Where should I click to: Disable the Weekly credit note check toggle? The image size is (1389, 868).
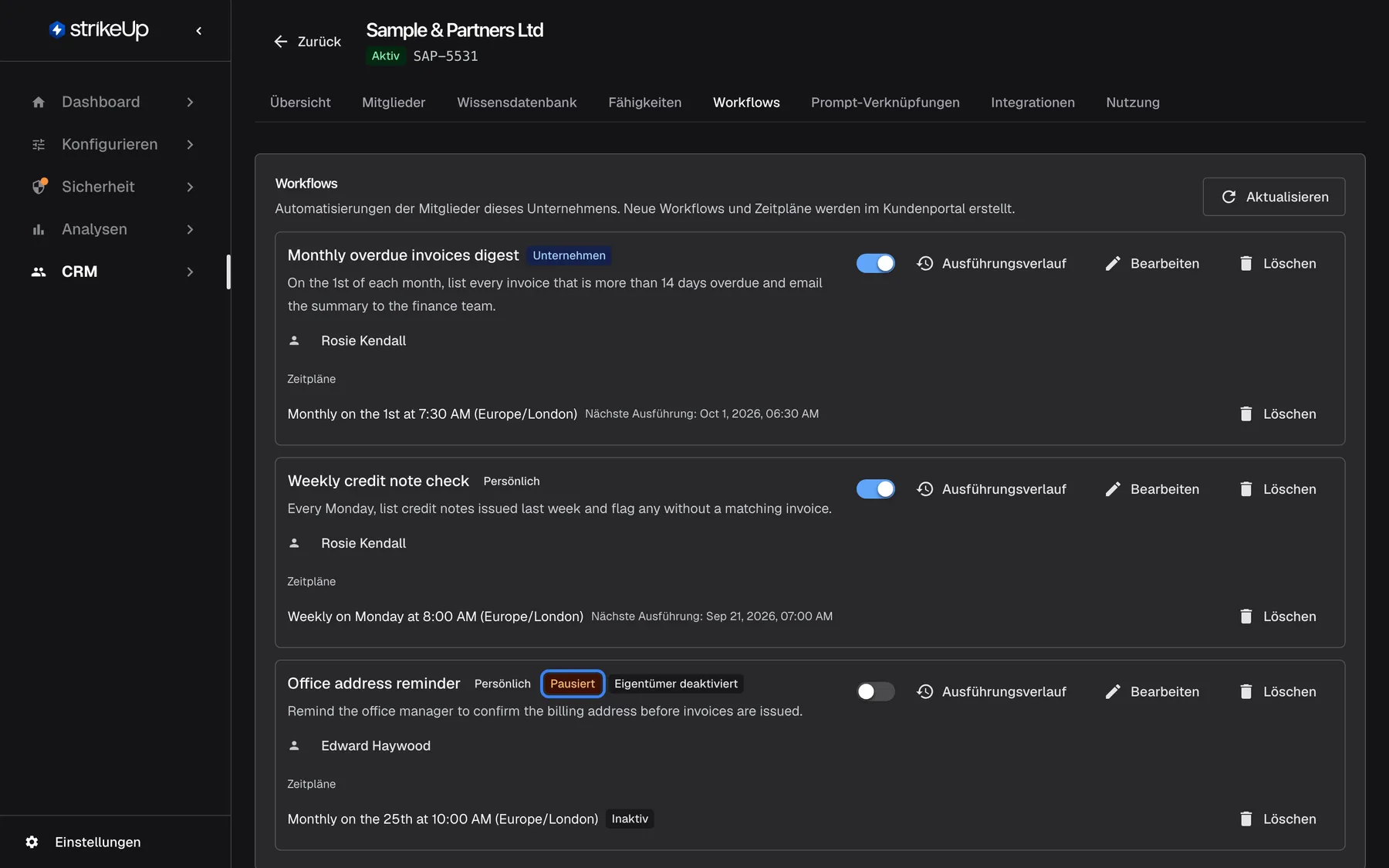[x=876, y=489]
